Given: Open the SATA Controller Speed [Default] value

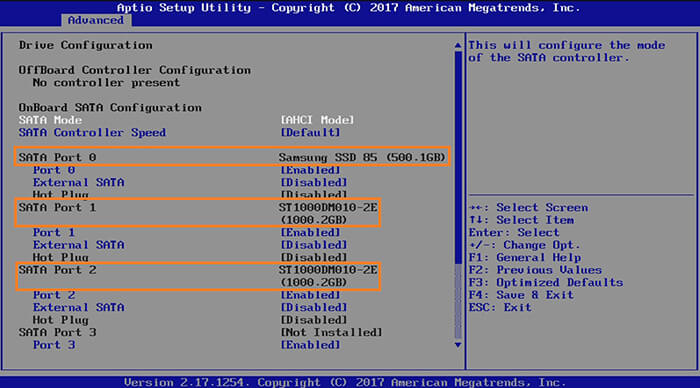Looking at the screenshot, I should pos(310,133).
